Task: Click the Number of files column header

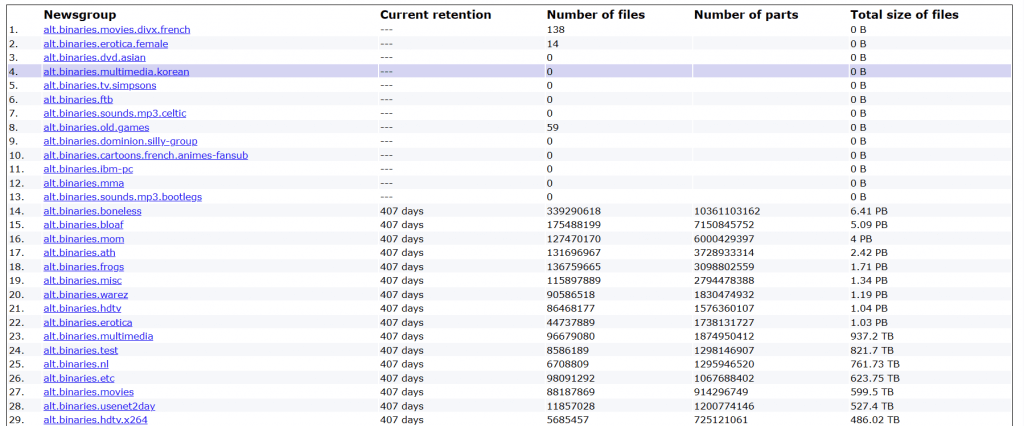Action: coord(596,14)
